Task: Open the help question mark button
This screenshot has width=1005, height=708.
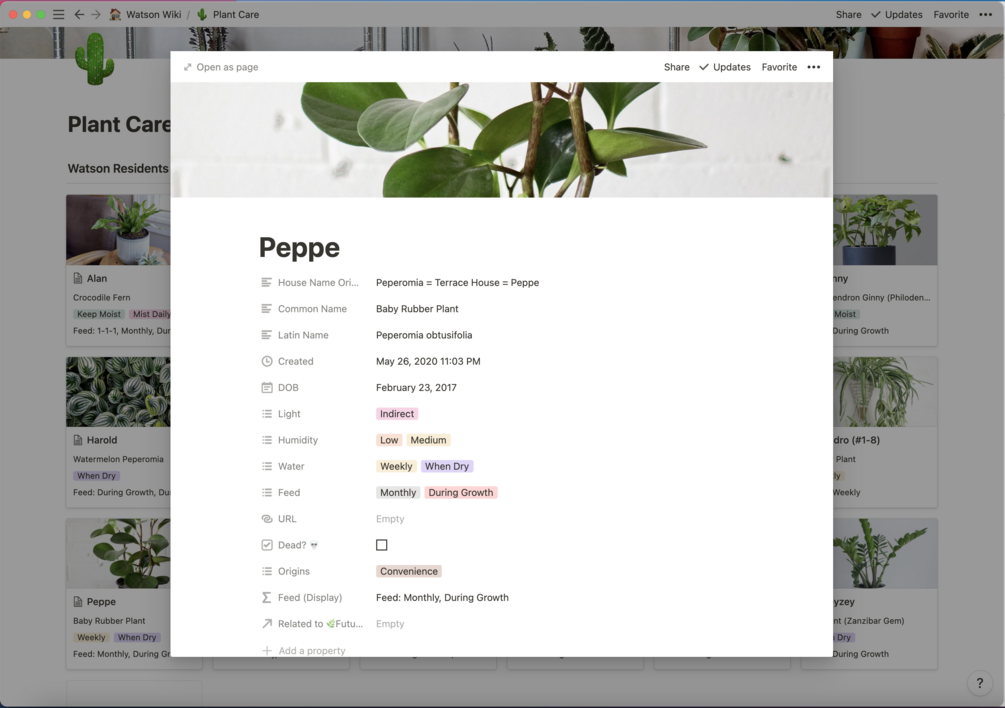Action: click(979, 683)
